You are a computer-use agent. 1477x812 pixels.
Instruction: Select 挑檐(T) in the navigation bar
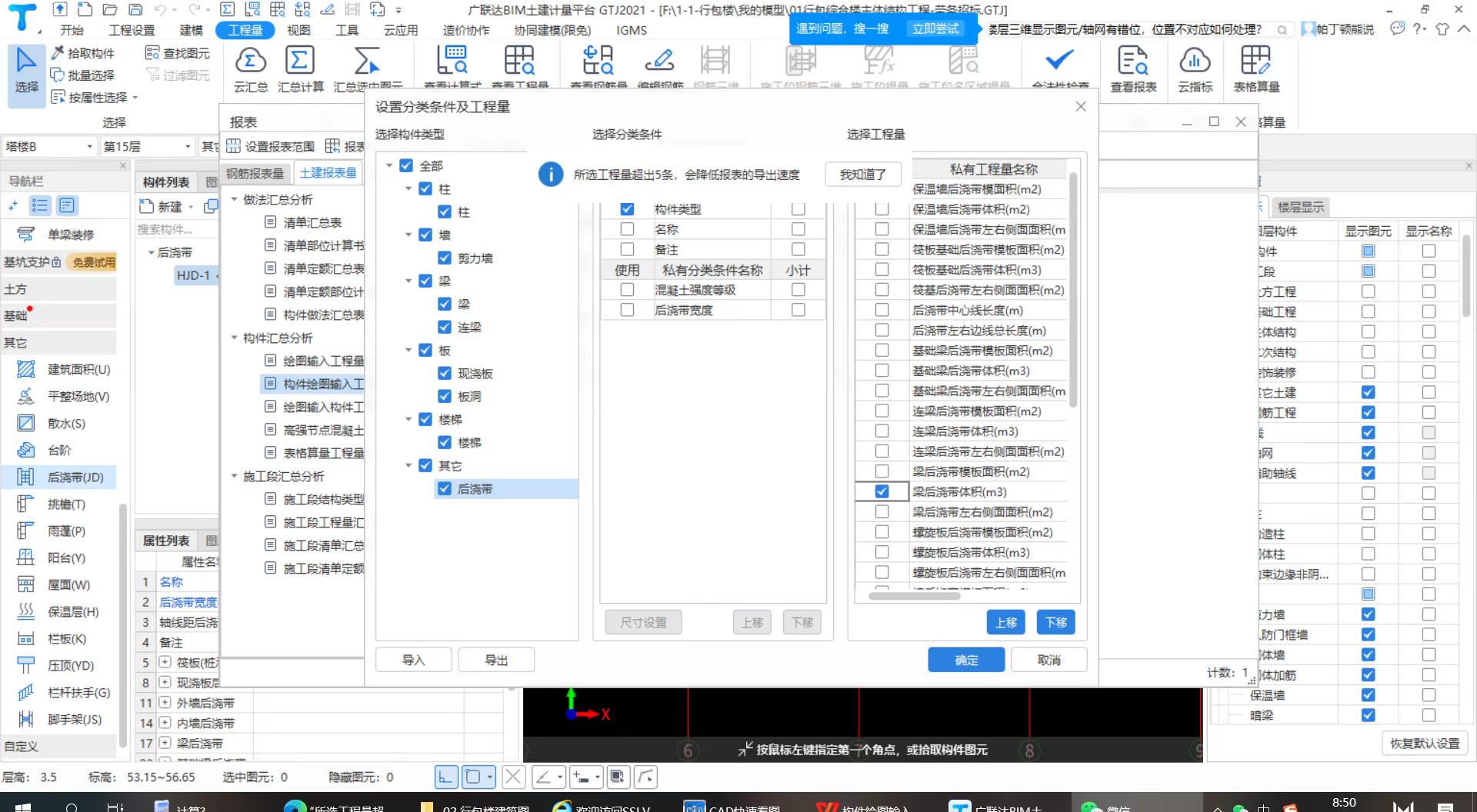tap(54, 504)
